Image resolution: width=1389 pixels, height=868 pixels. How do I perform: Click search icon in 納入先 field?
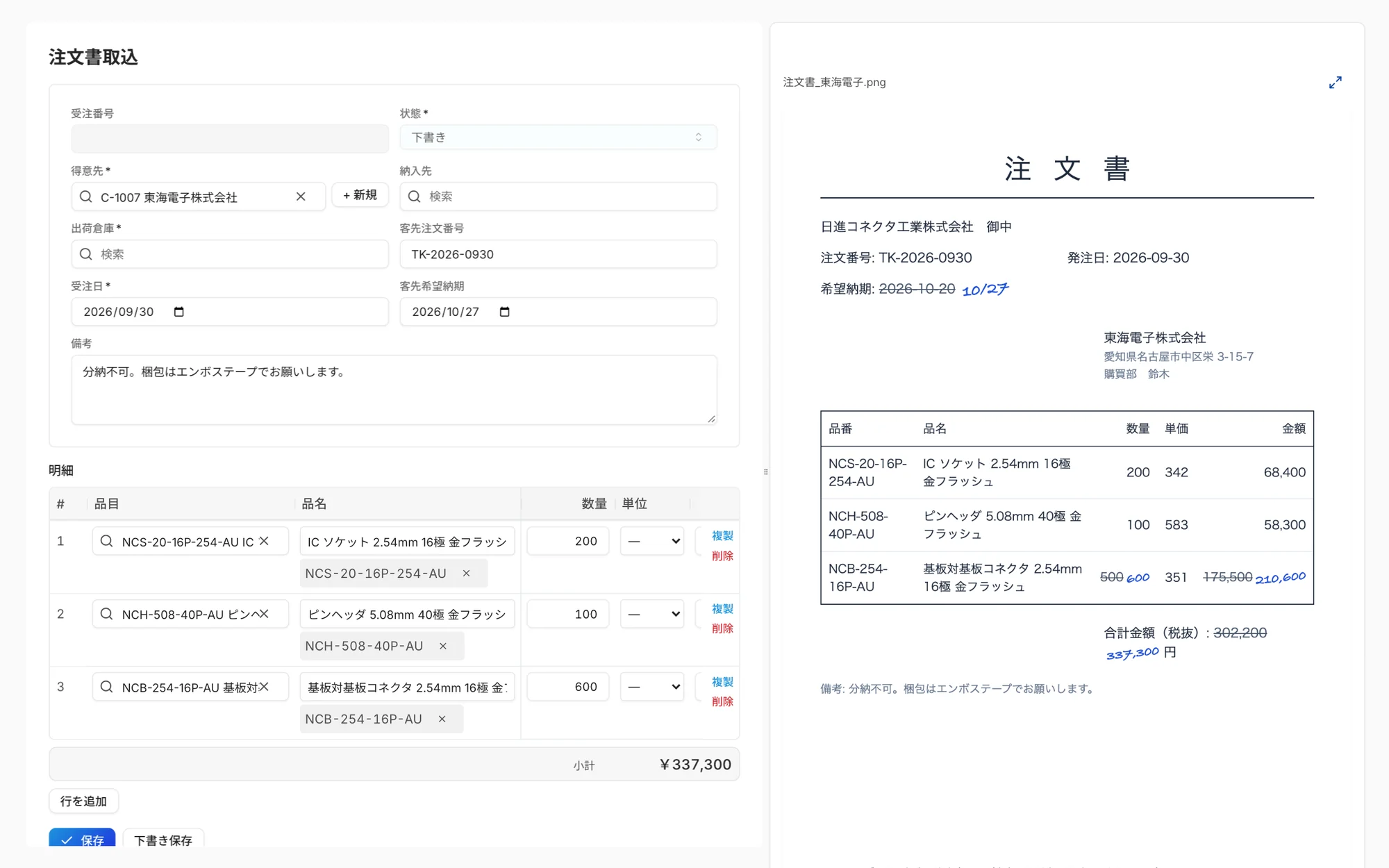tap(415, 197)
